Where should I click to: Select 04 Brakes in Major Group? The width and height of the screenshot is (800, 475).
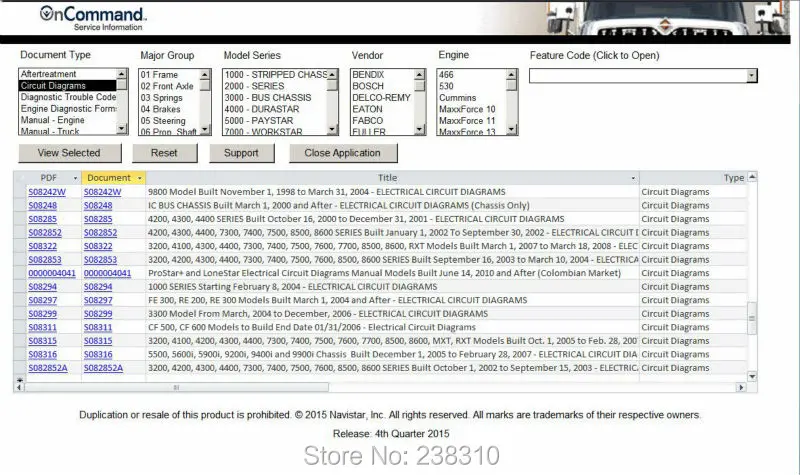(x=169, y=109)
